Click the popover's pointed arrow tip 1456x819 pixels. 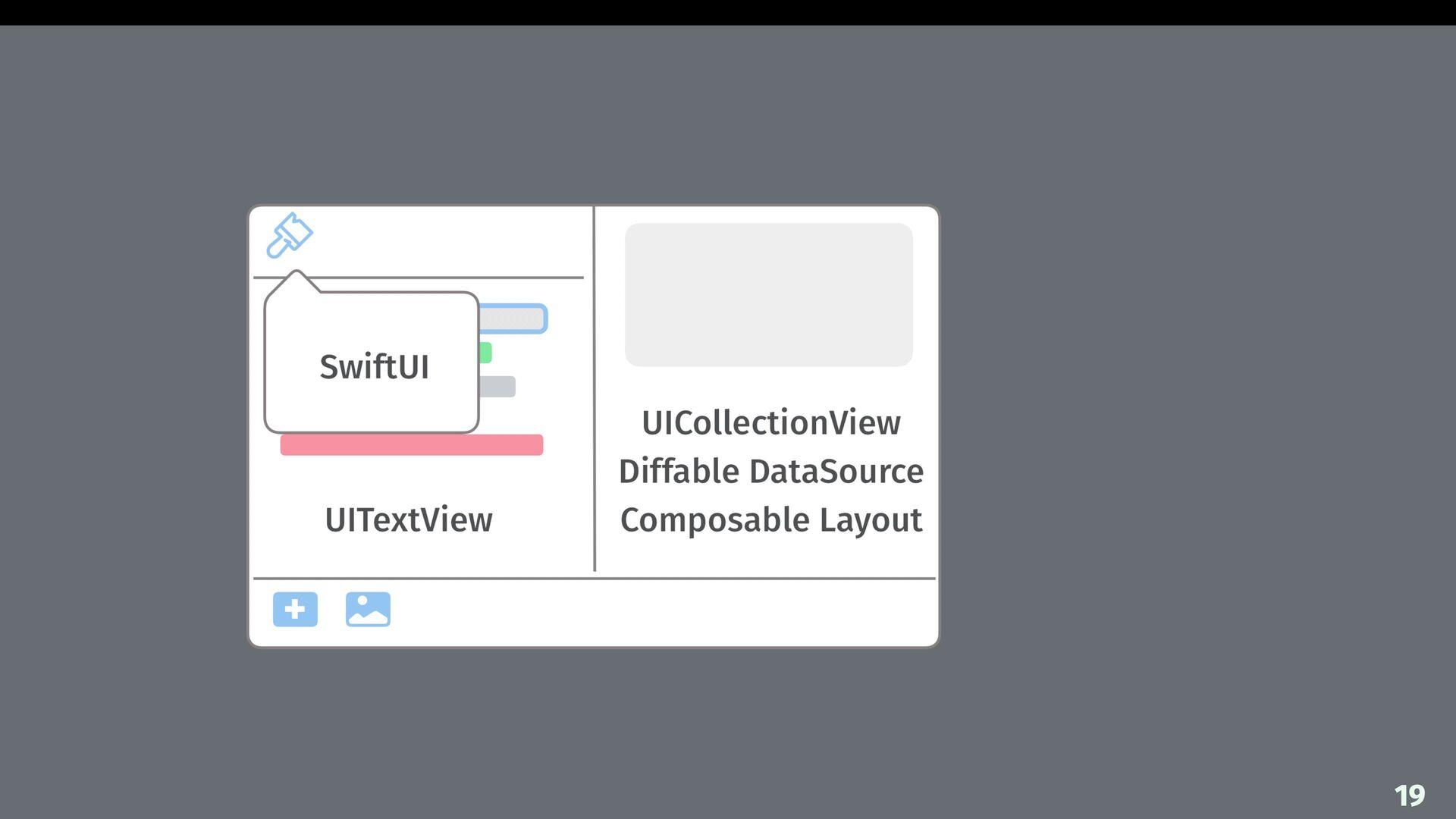click(x=297, y=272)
